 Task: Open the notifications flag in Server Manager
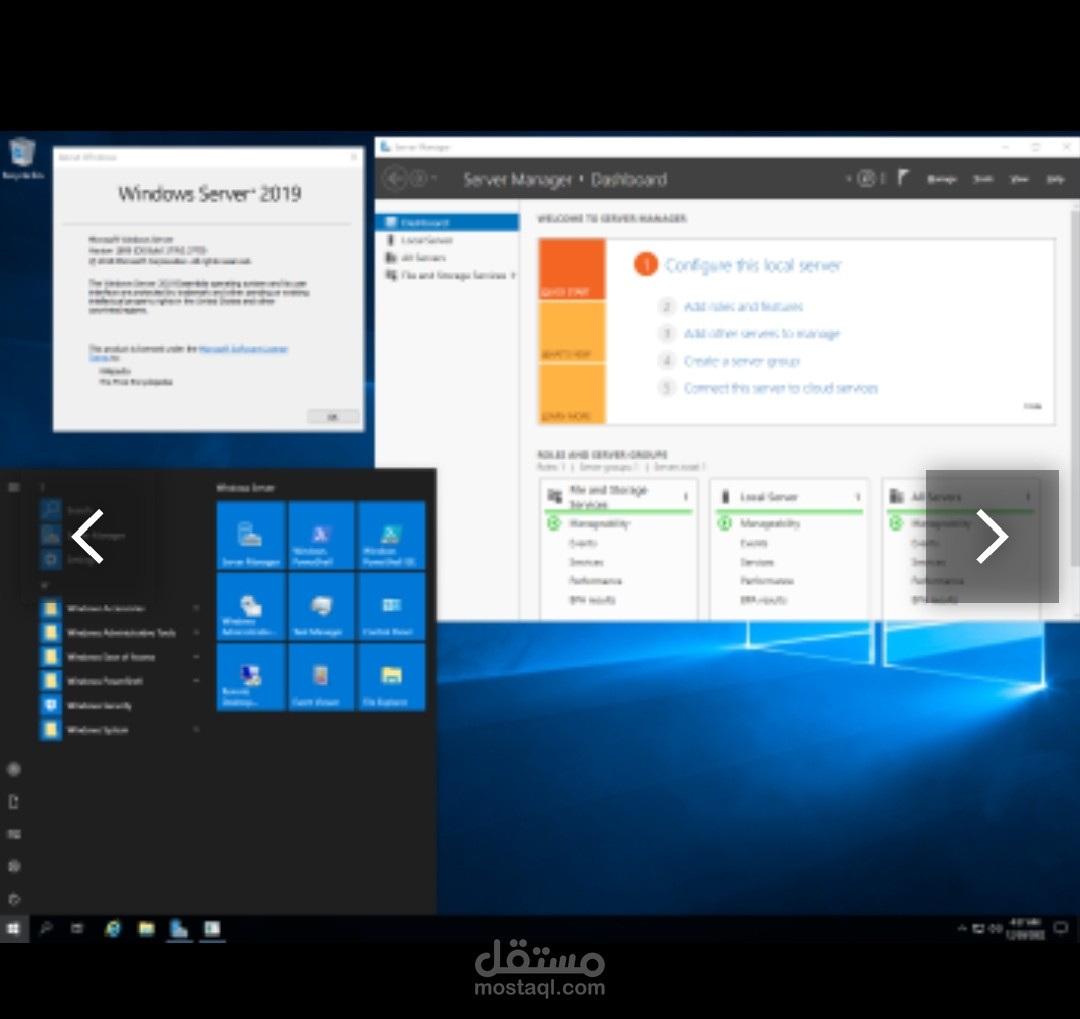coord(903,178)
